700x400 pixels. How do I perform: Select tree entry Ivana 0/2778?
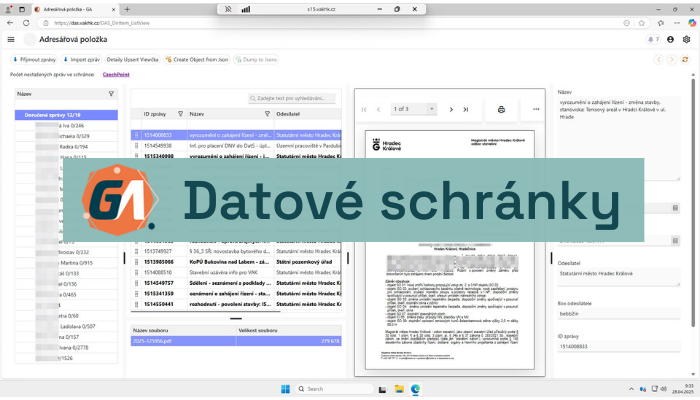pos(67,347)
